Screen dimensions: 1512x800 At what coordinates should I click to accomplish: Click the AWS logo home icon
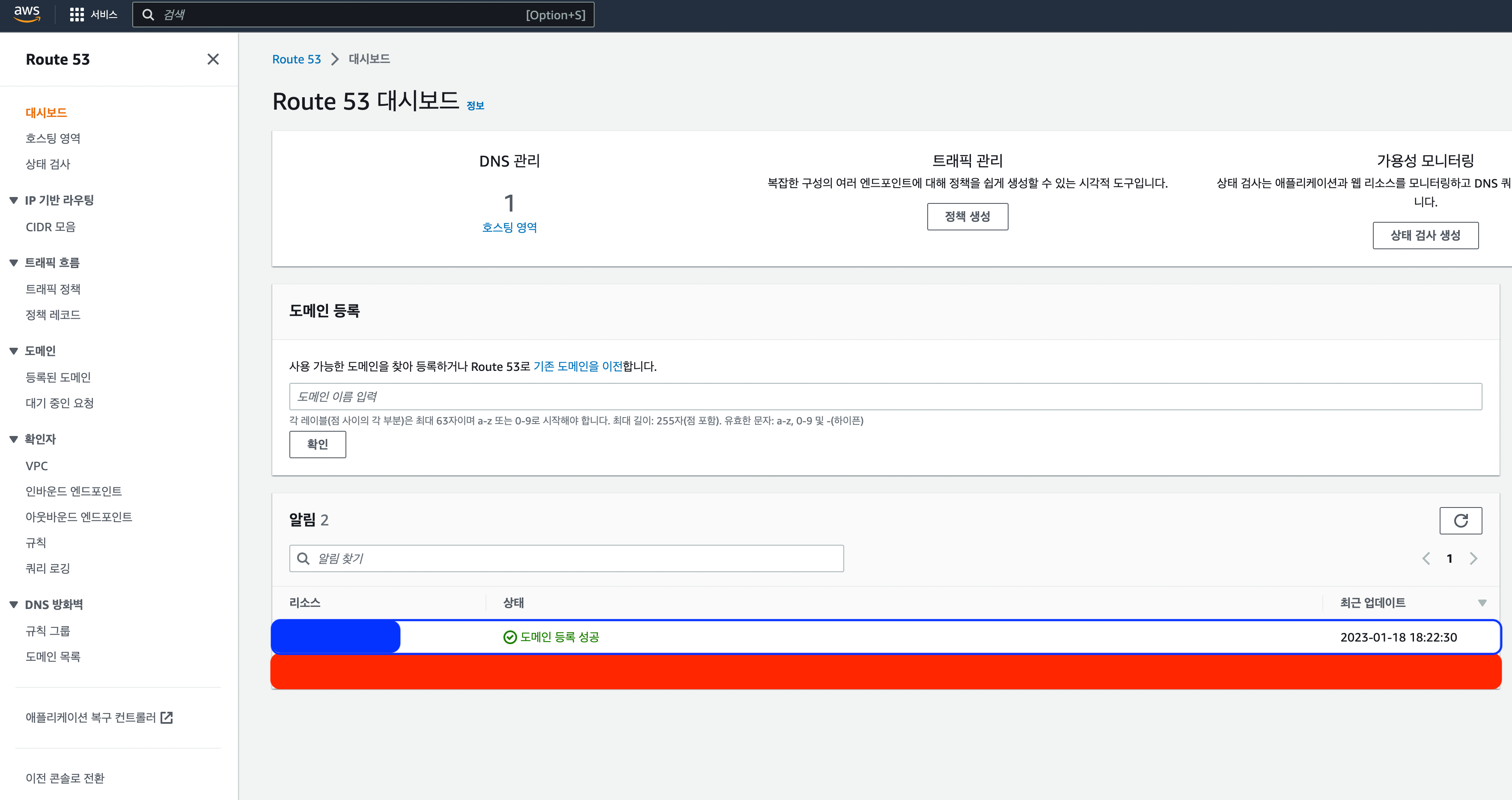[x=27, y=14]
